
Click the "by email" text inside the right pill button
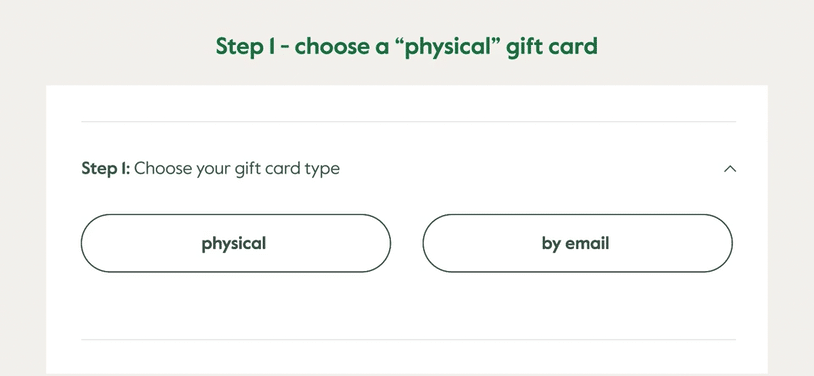(575, 244)
